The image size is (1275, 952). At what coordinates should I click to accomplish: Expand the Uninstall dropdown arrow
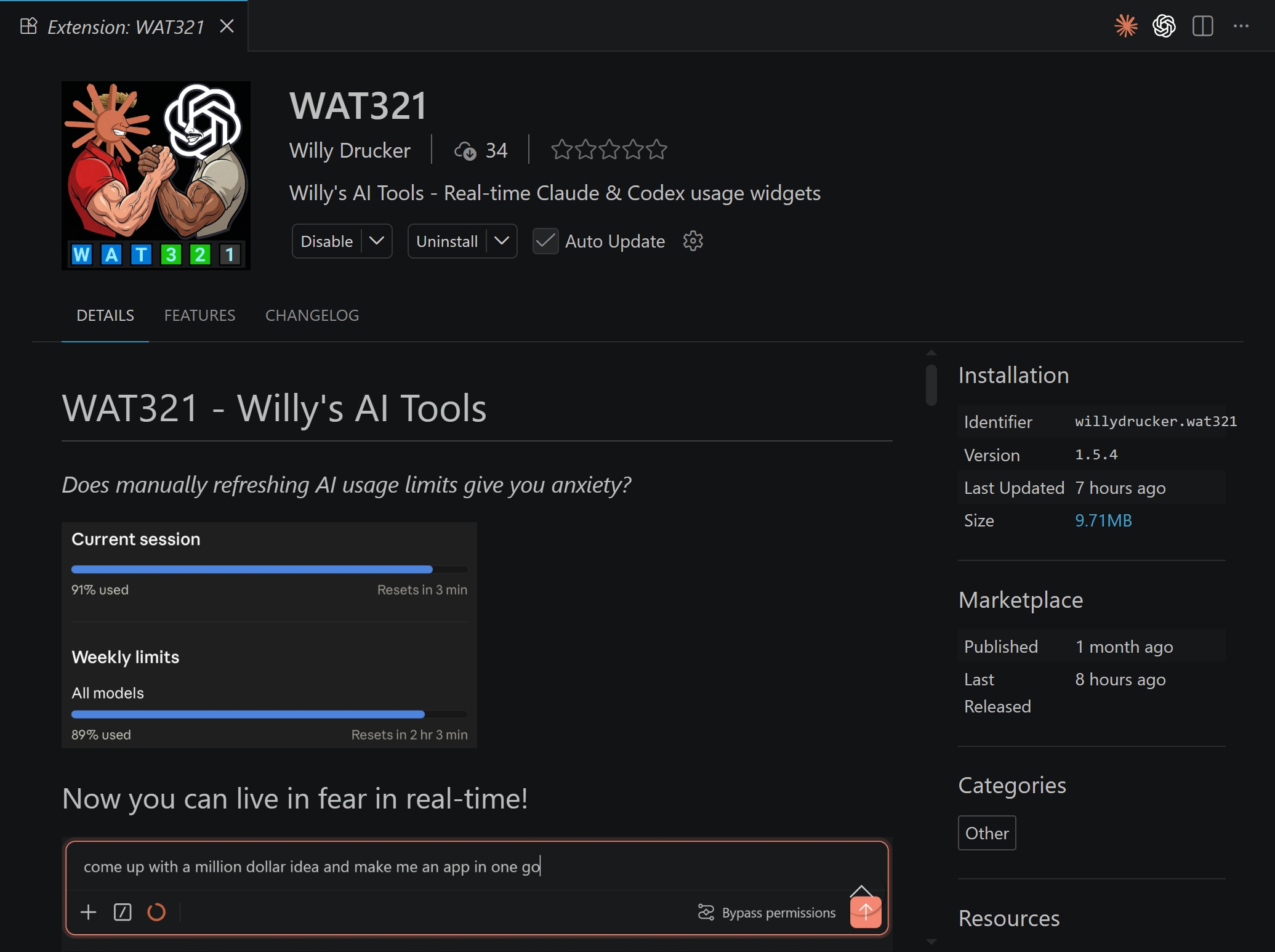[x=502, y=241]
